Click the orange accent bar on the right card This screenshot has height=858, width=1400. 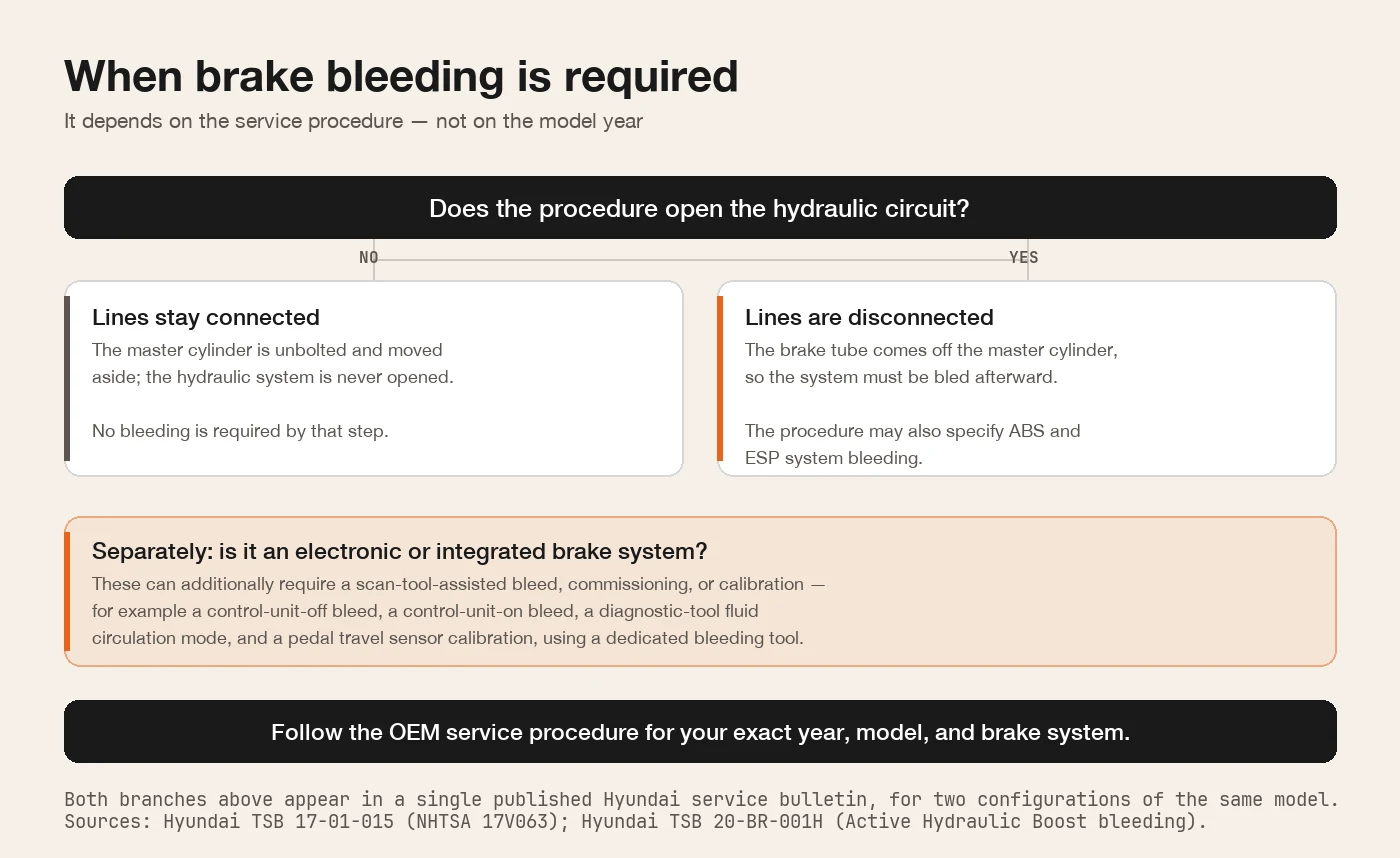[720, 378]
